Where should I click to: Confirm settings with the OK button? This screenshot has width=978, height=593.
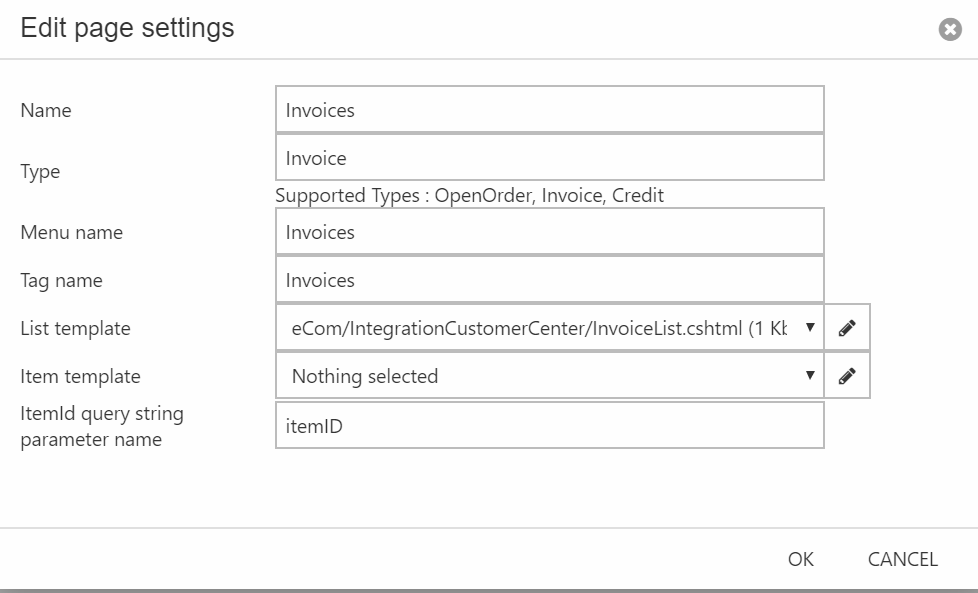point(800,560)
